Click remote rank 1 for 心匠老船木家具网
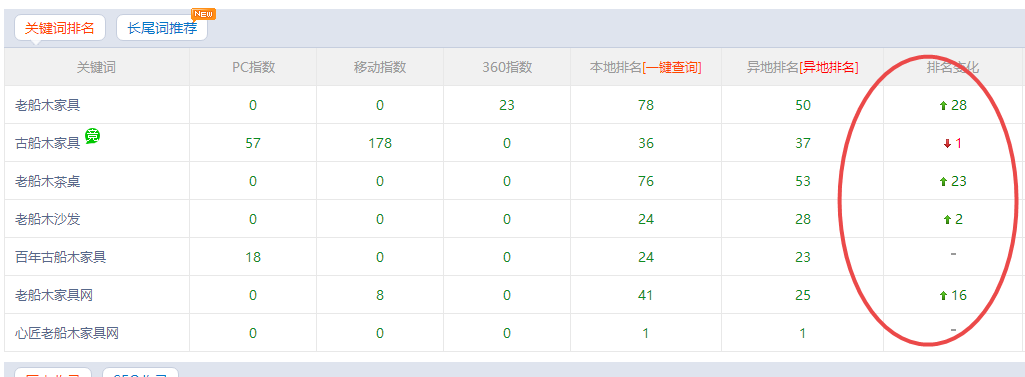The width and height of the screenshot is (1025, 377). pos(803,333)
